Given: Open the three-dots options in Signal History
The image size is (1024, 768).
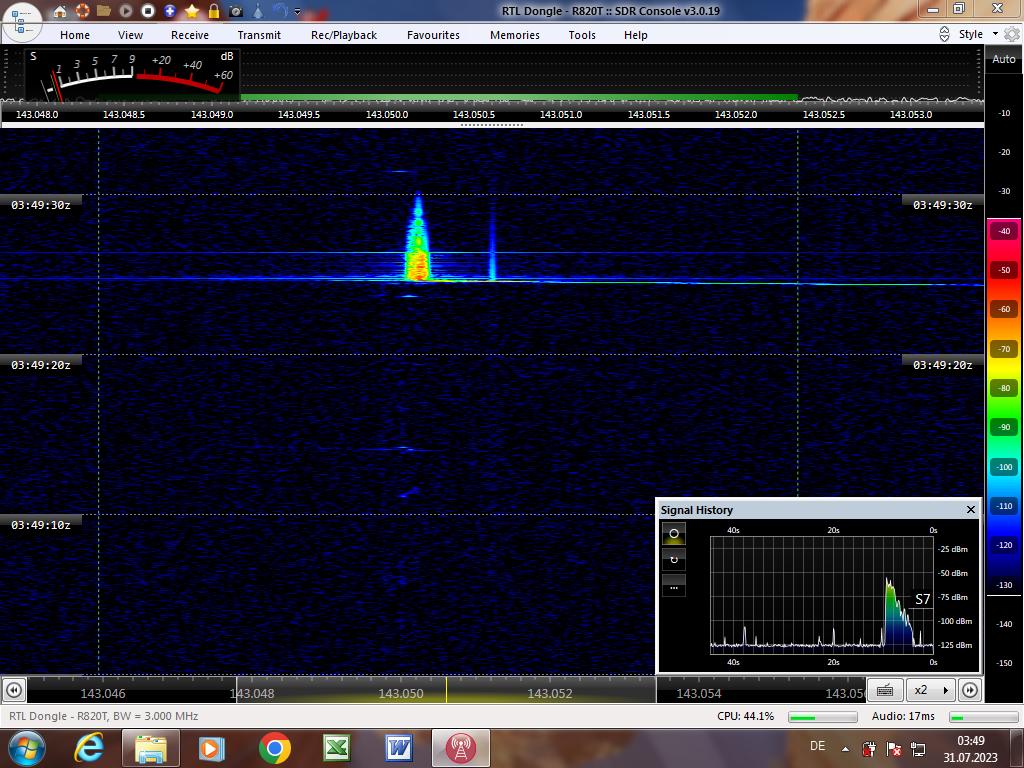Looking at the screenshot, I should [674, 586].
